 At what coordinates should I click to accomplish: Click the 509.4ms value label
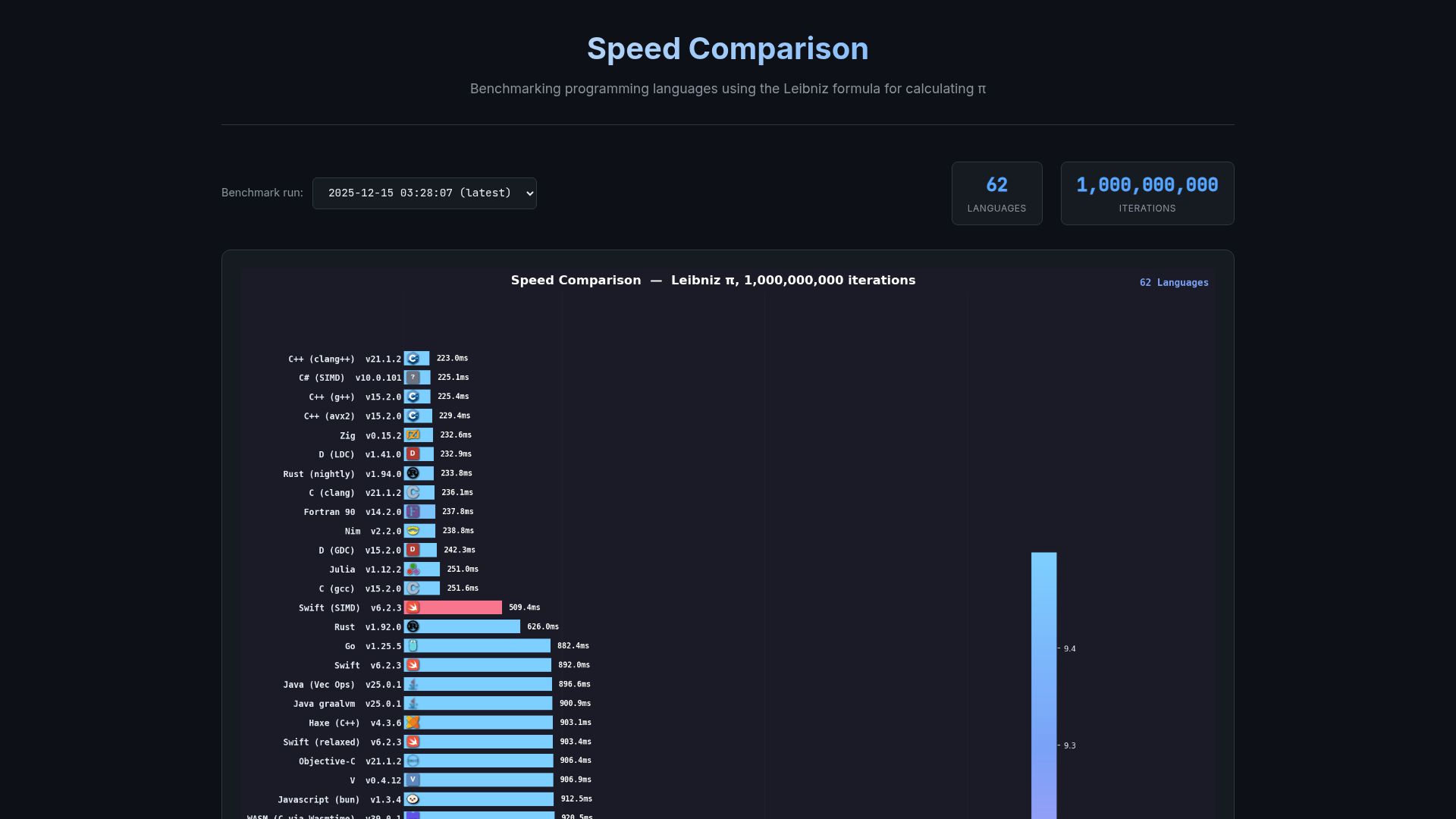(525, 607)
